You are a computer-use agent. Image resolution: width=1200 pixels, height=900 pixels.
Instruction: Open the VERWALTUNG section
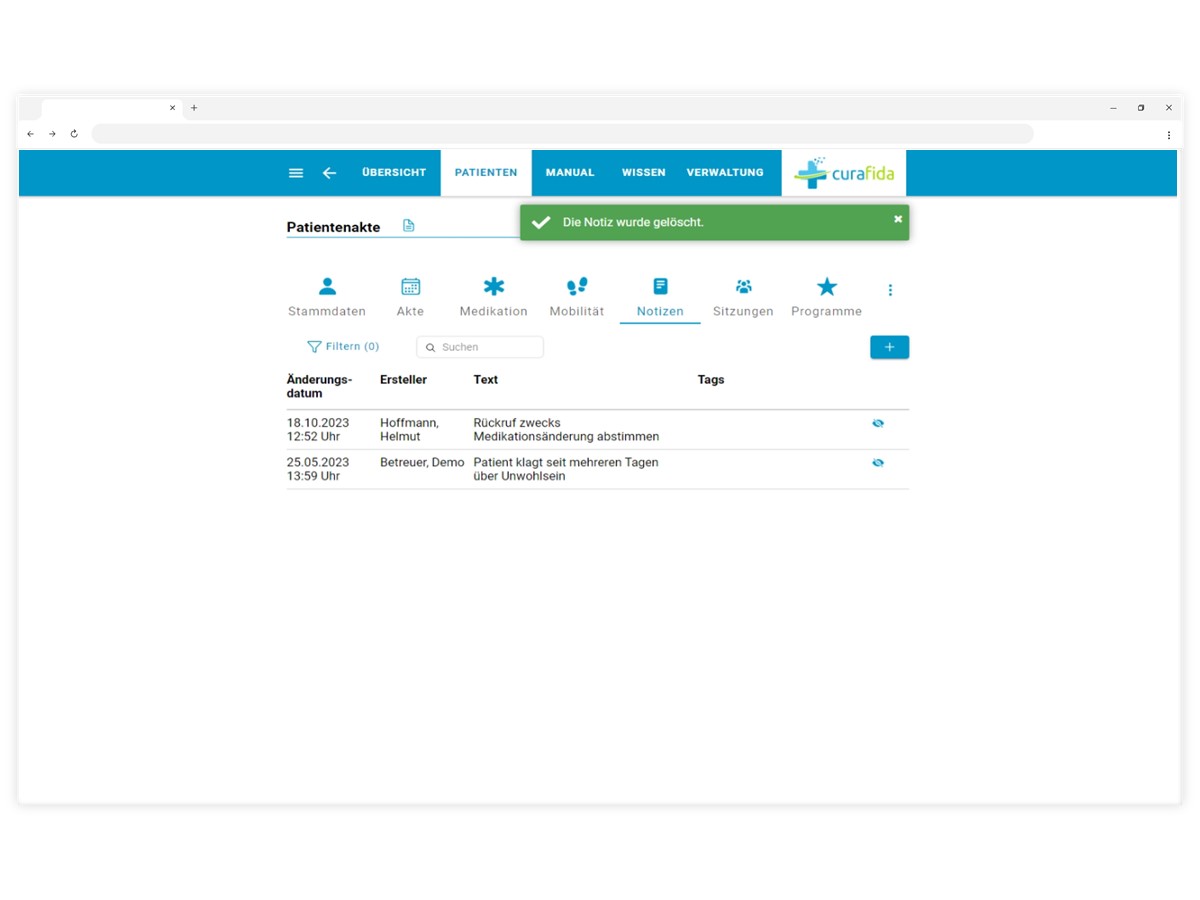click(x=725, y=173)
